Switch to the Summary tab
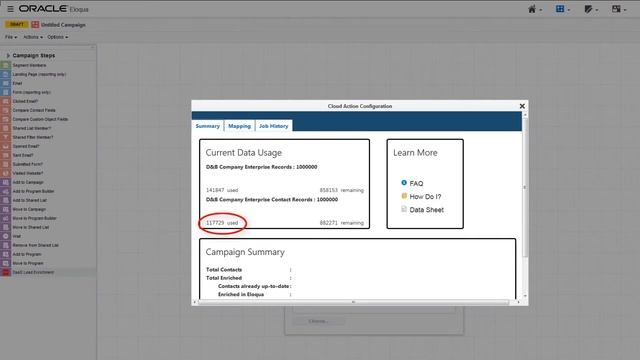The height and width of the screenshot is (360, 640). (x=207, y=126)
